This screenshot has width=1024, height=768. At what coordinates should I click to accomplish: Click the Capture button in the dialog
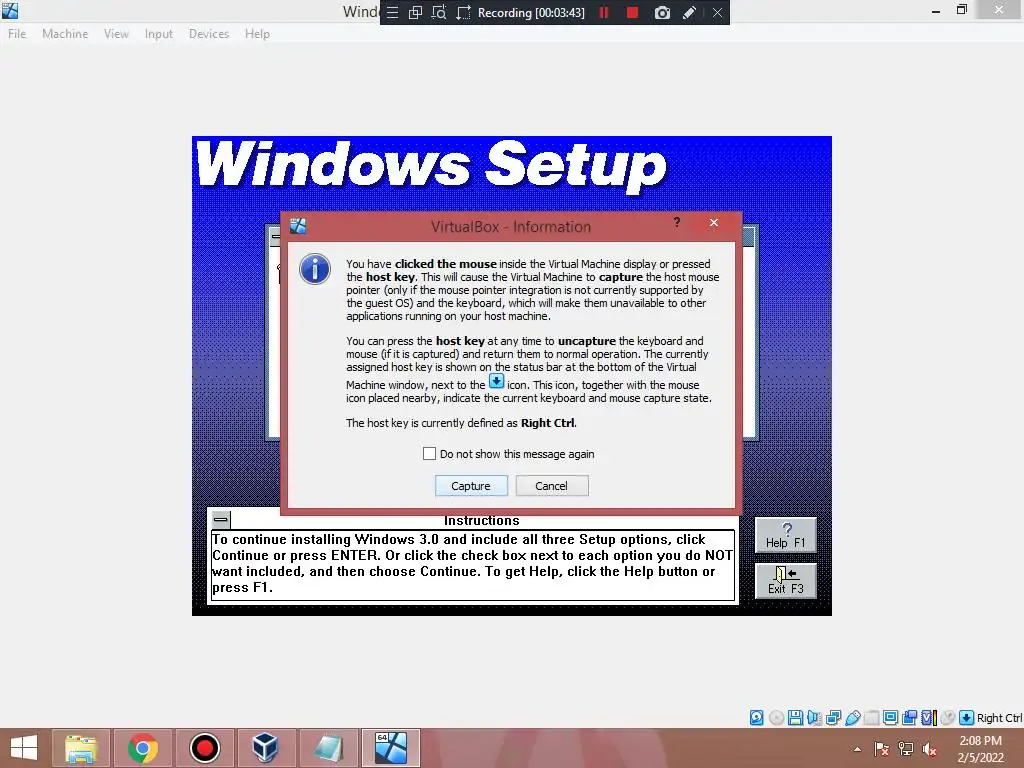pyautogui.click(x=471, y=486)
